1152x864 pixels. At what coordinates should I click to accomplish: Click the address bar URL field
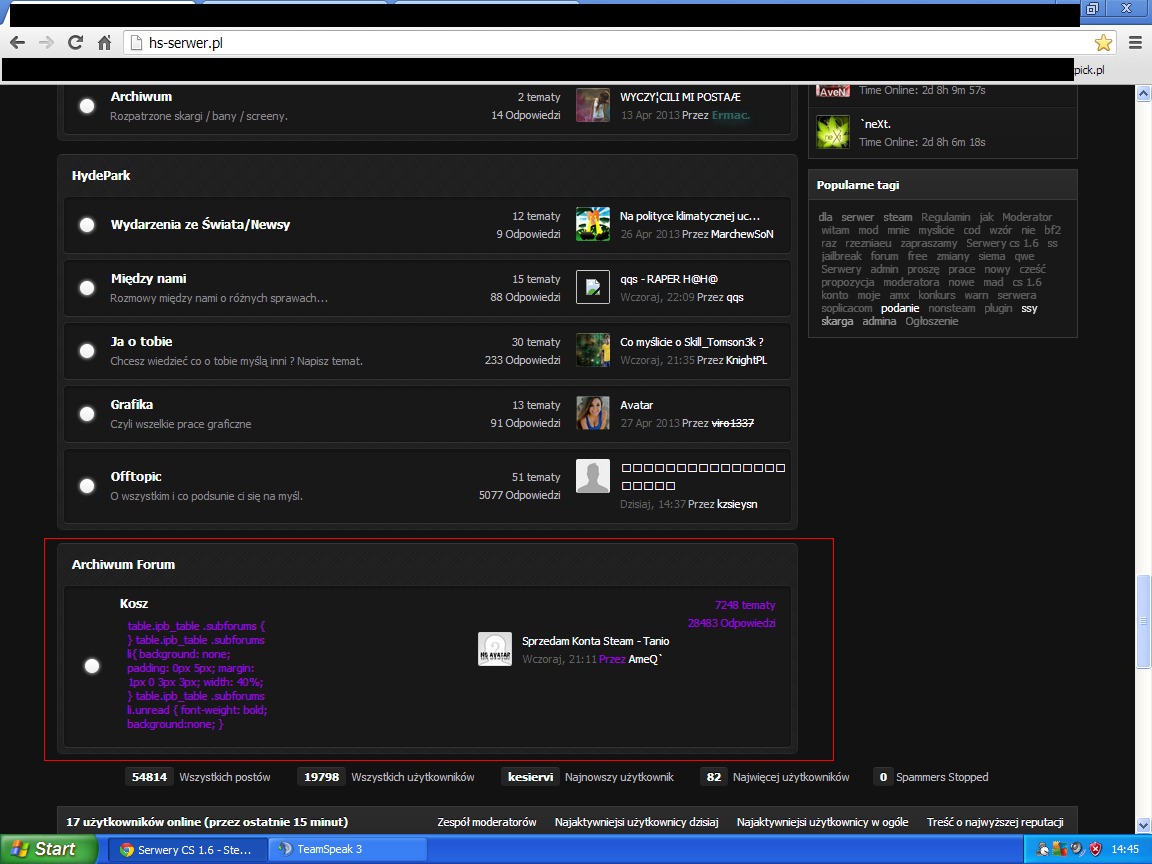point(600,43)
